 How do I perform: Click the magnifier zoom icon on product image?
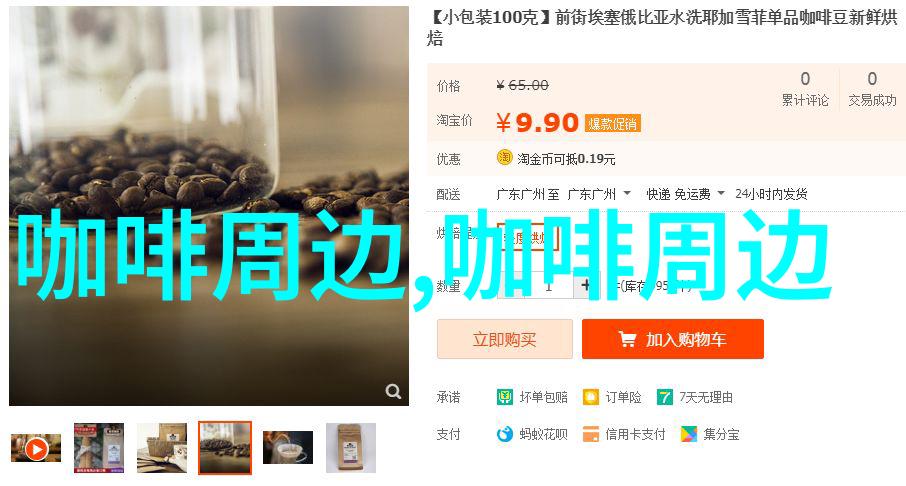click(x=393, y=392)
